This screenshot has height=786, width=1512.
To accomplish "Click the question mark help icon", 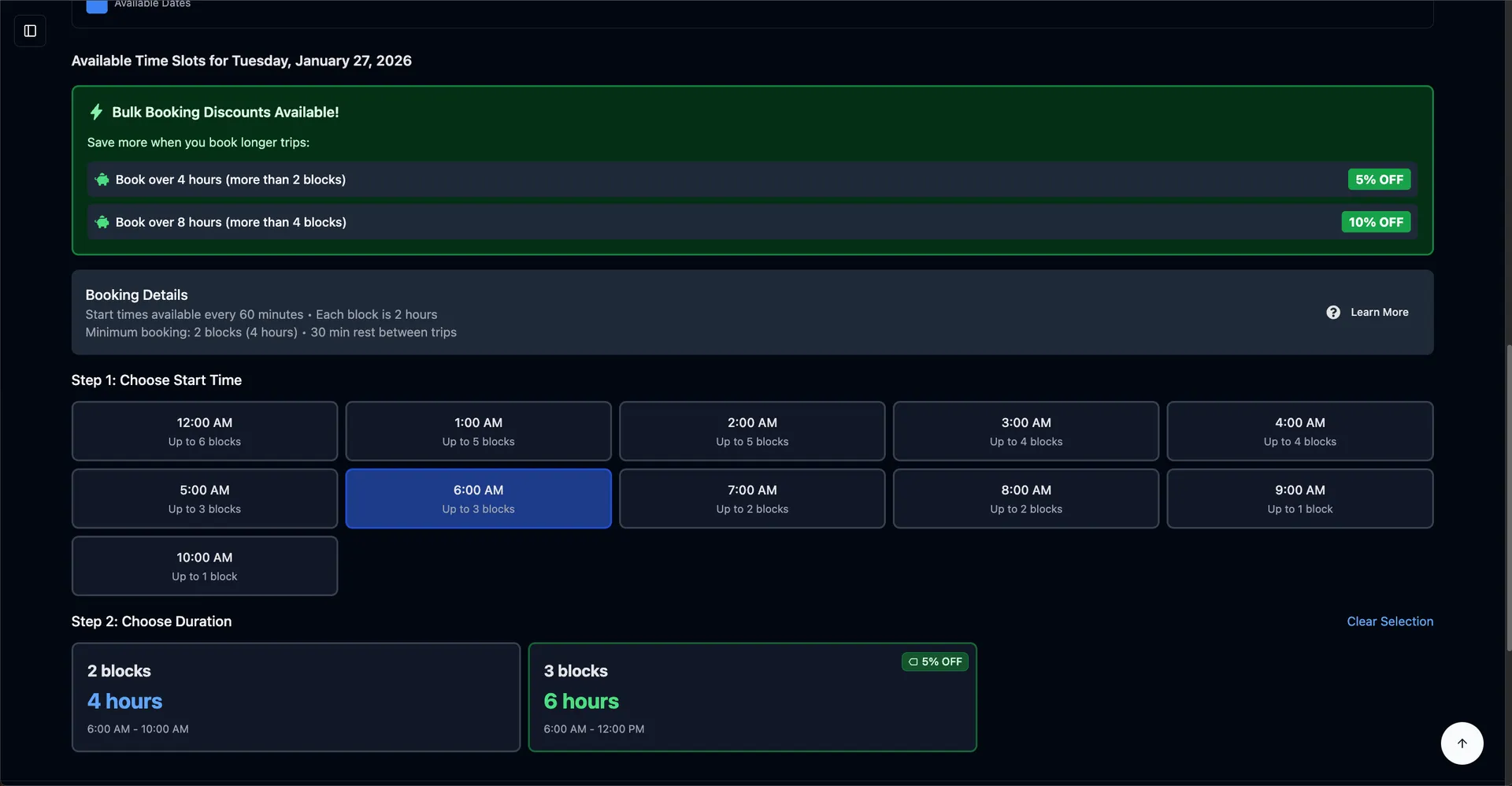I will (1333, 312).
